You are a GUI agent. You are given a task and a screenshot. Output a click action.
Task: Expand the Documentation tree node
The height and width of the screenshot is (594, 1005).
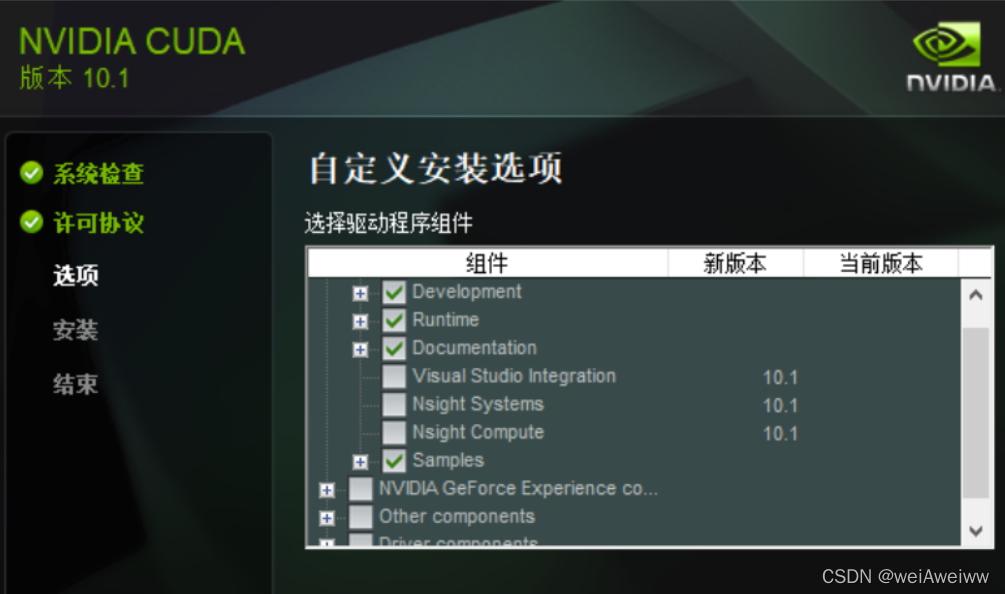click(x=360, y=349)
